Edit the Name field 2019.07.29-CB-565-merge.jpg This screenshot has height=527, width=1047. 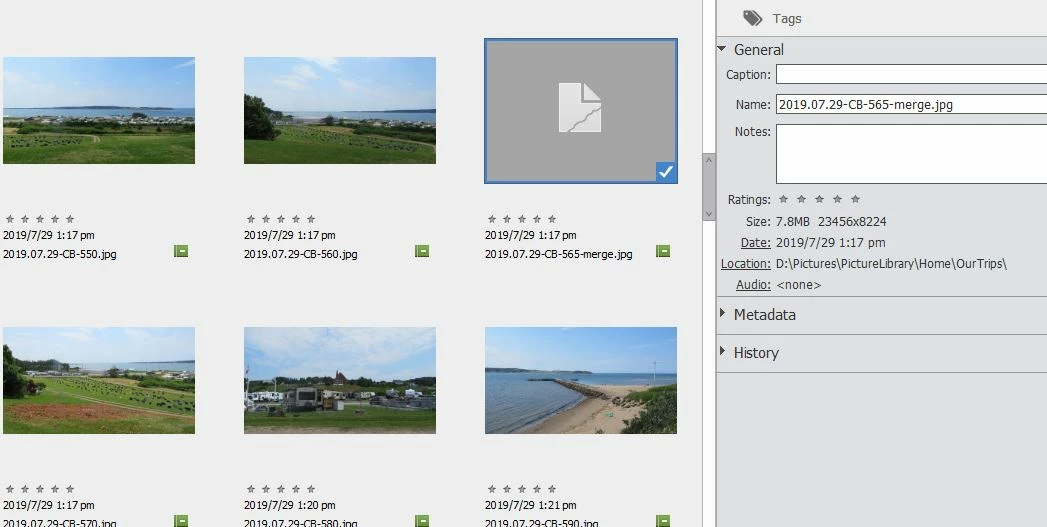(x=911, y=104)
